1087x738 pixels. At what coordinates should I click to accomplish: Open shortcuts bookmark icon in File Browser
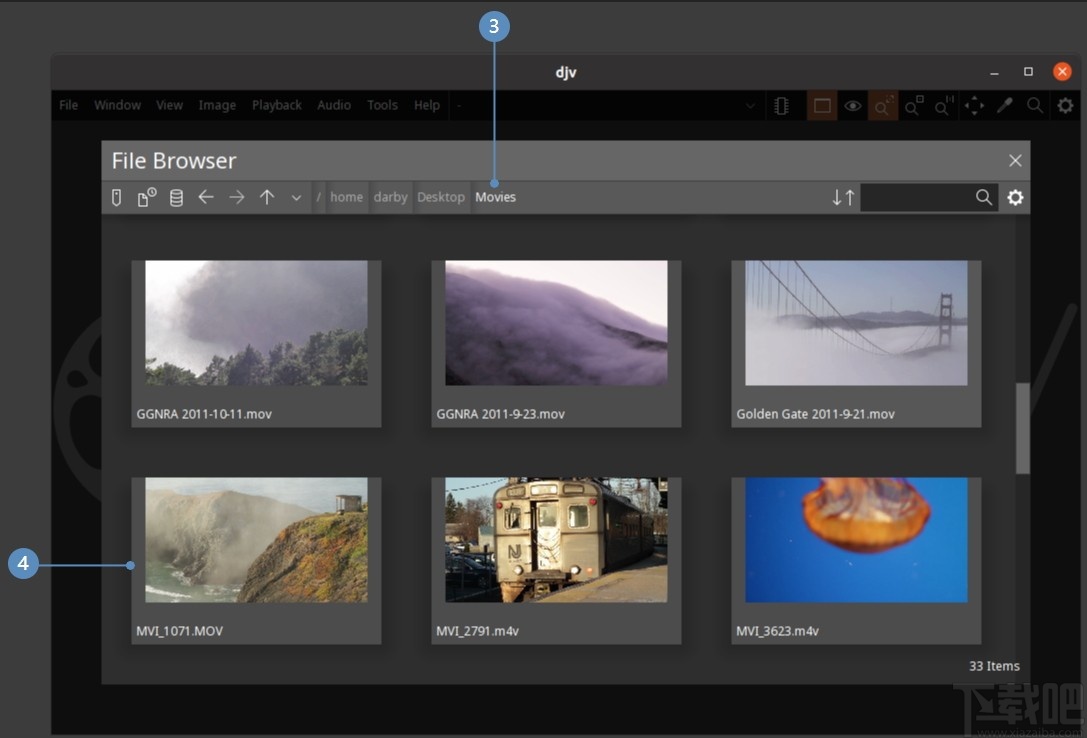pos(116,197)
